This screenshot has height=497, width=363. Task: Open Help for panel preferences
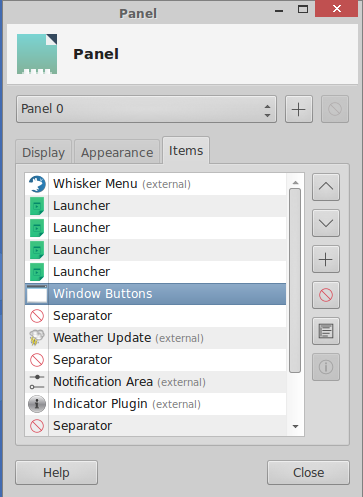(56, 473)
